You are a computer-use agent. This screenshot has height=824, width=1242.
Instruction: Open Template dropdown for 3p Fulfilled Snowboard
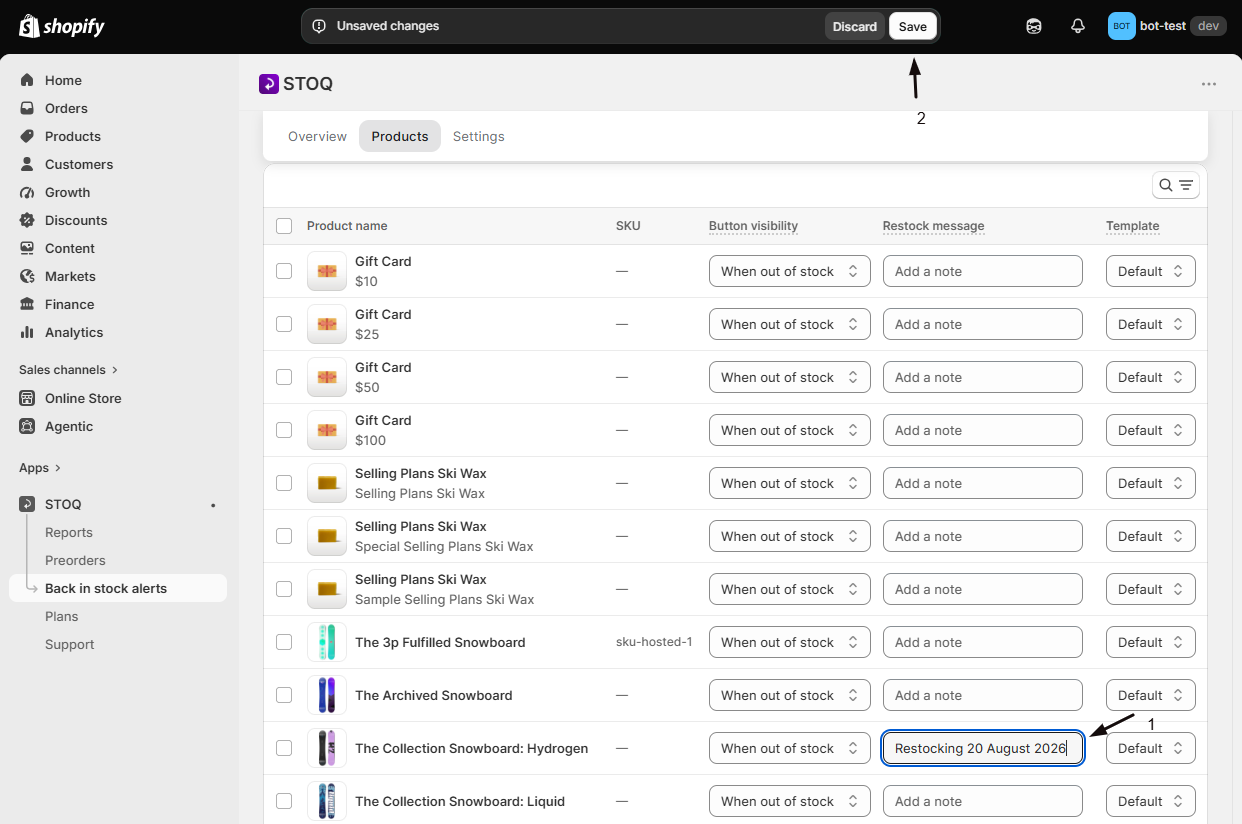1151,642
